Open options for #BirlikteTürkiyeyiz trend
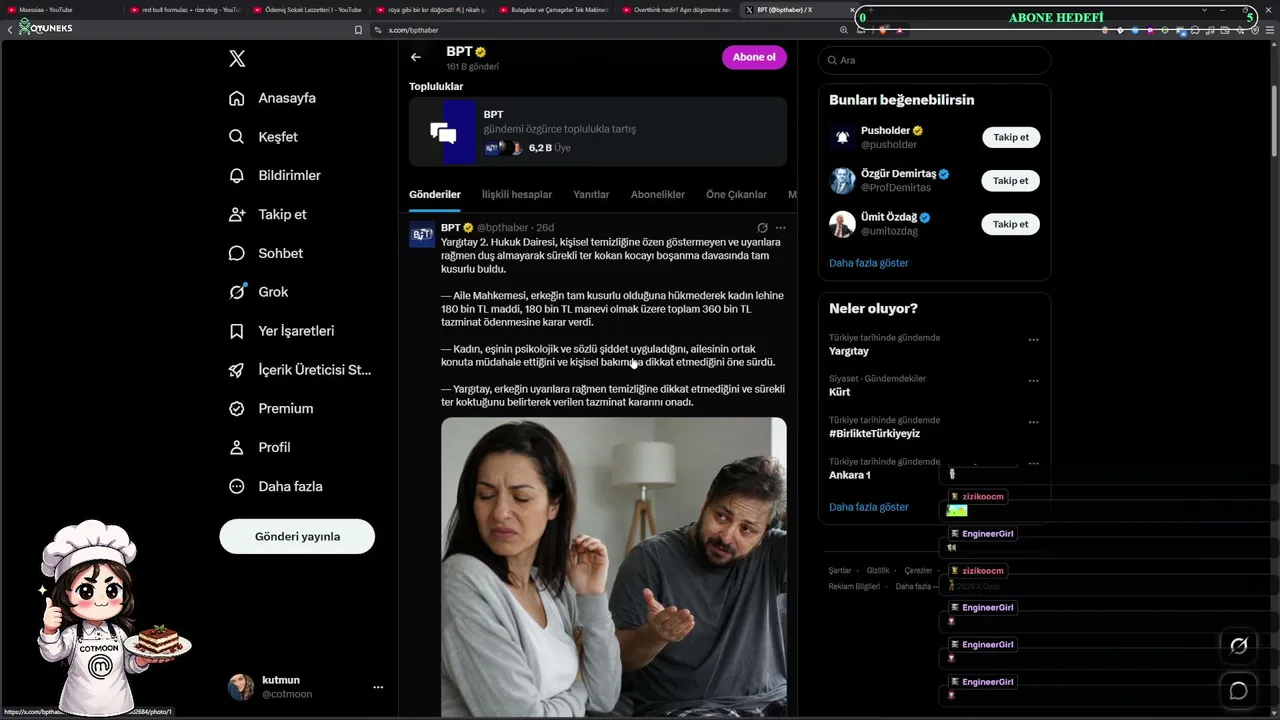The width and height of the screenshot is (1280, 720). tap(1033, 423)
